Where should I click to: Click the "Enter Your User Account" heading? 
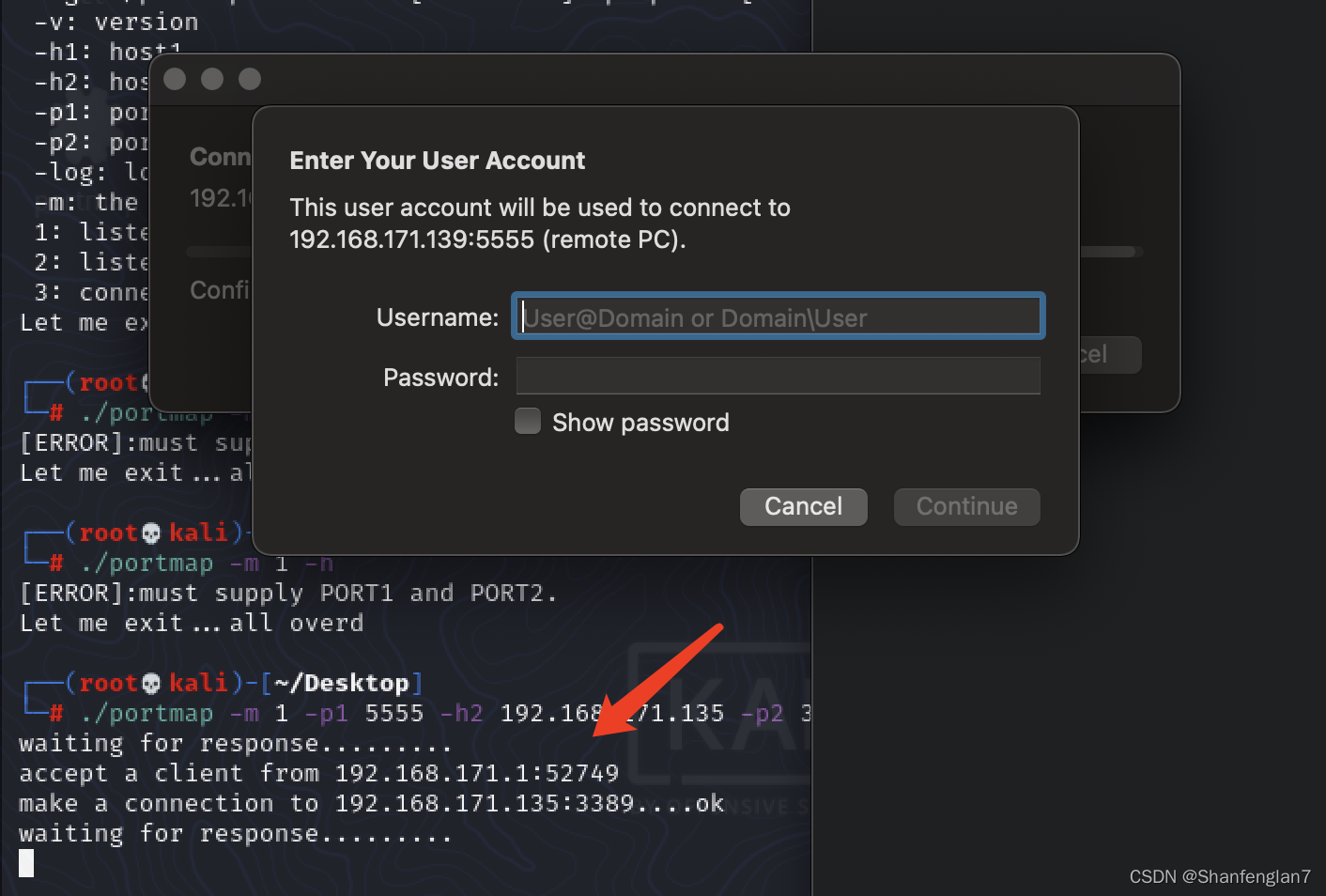[x=437, y=161]
